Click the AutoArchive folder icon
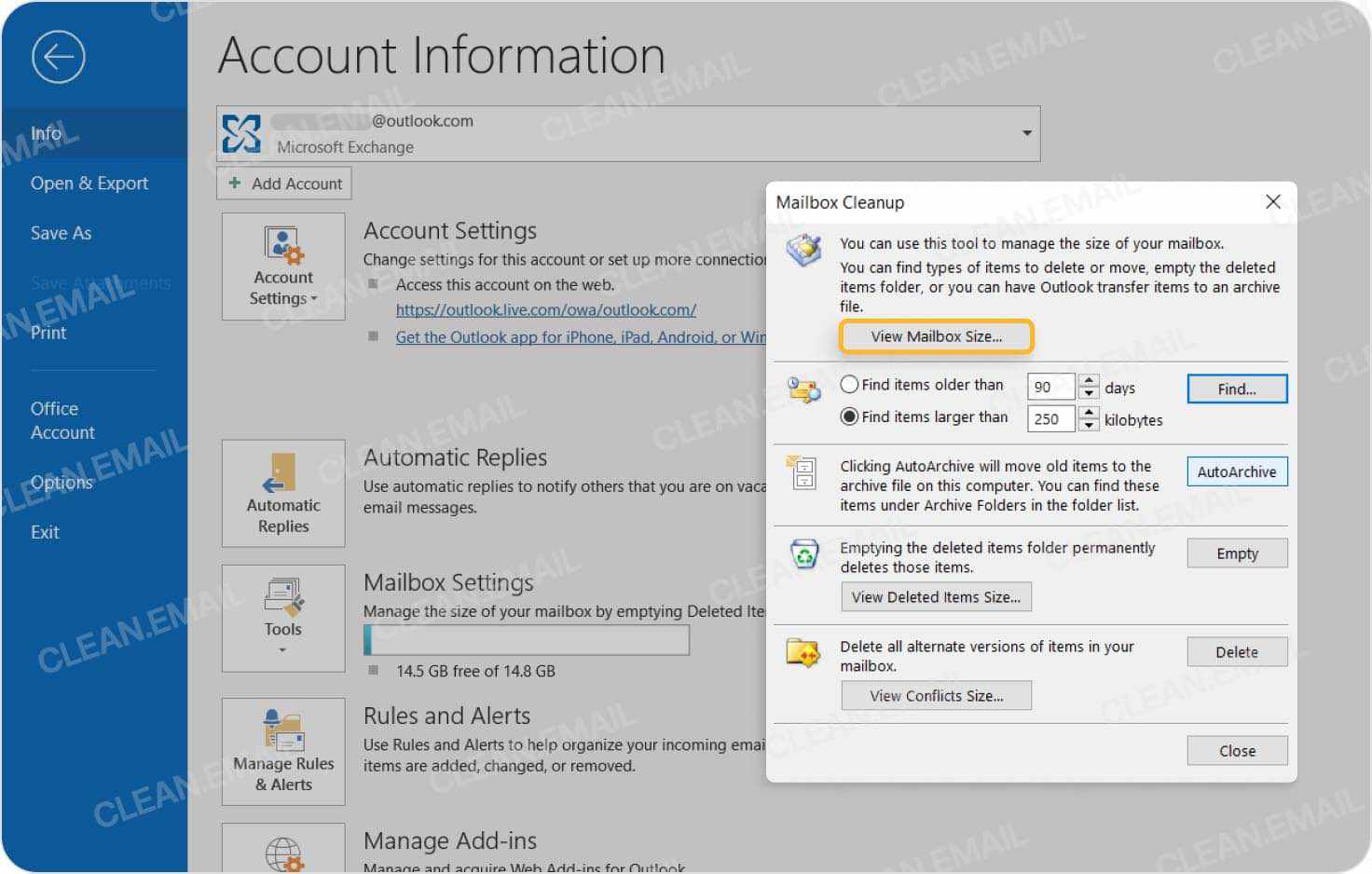Viewport: 1372px width, 874px height. click(803, 475)
